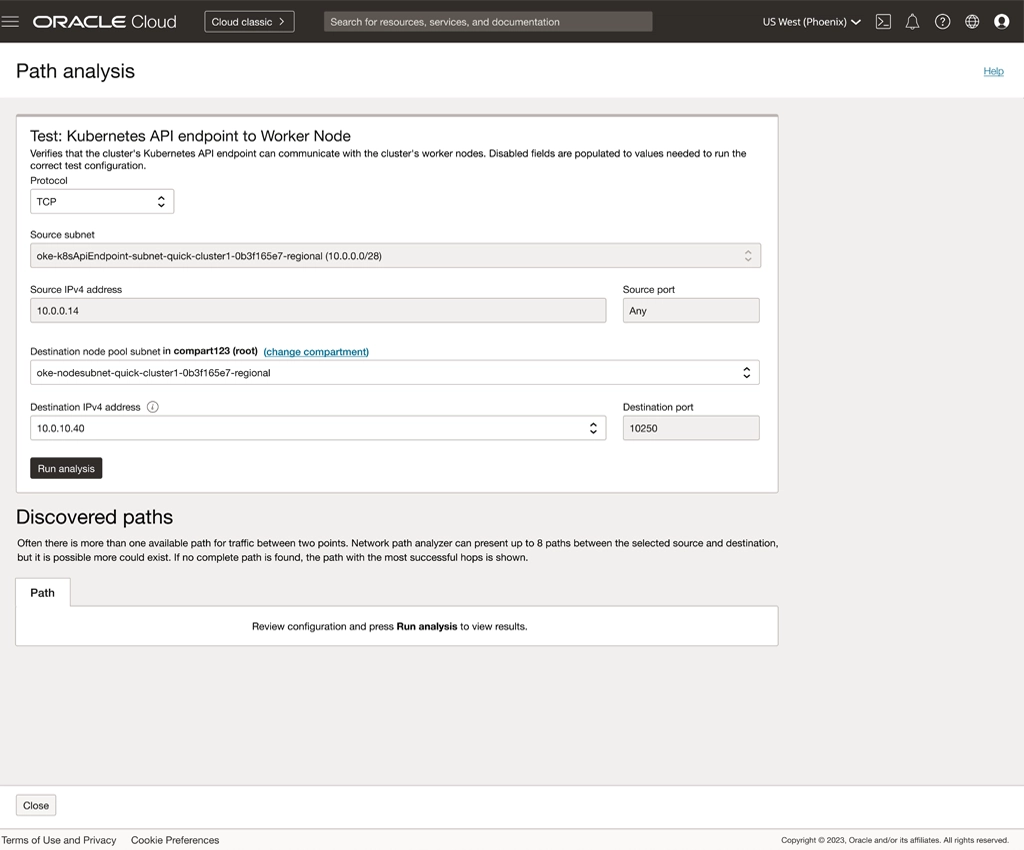Click the Oracle Cloud logo

coord(105,21)
